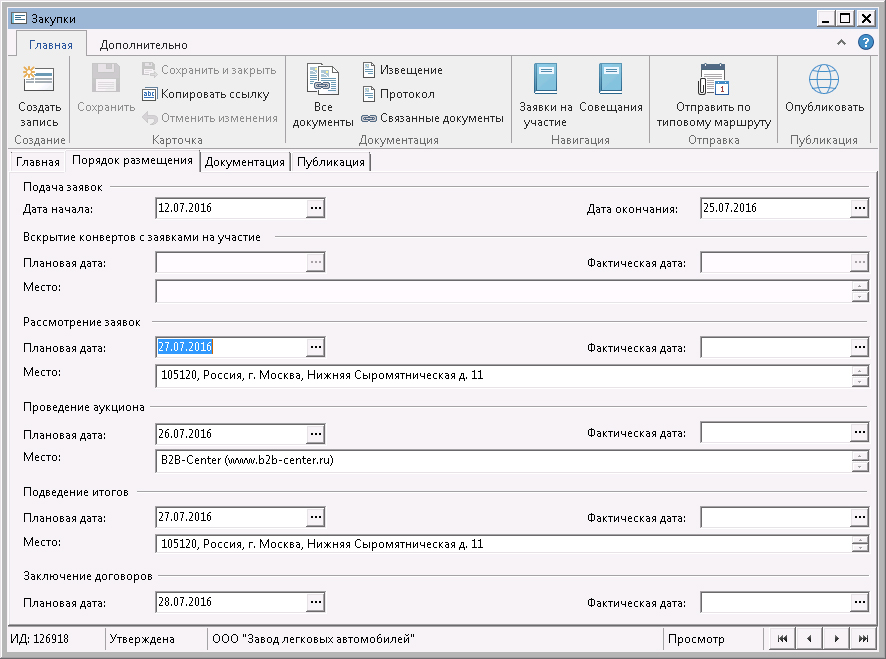
Task: Jump to the first record
Action: [x=782, y=639]
